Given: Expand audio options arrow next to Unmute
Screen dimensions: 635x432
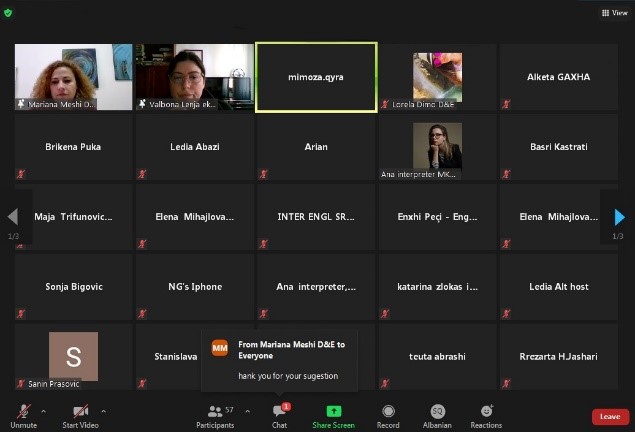Looking at the screenshot, I should point(43,410).
